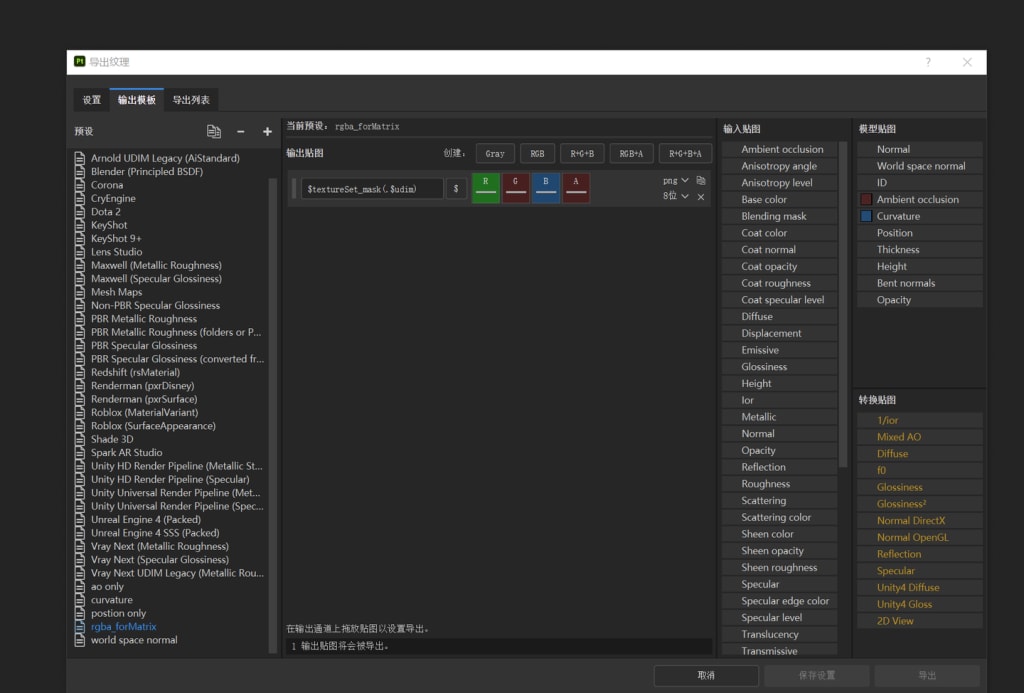Select Anisotropy angle in input maps
Screen dimensions: 1024x693
click(x=779, y=166)
